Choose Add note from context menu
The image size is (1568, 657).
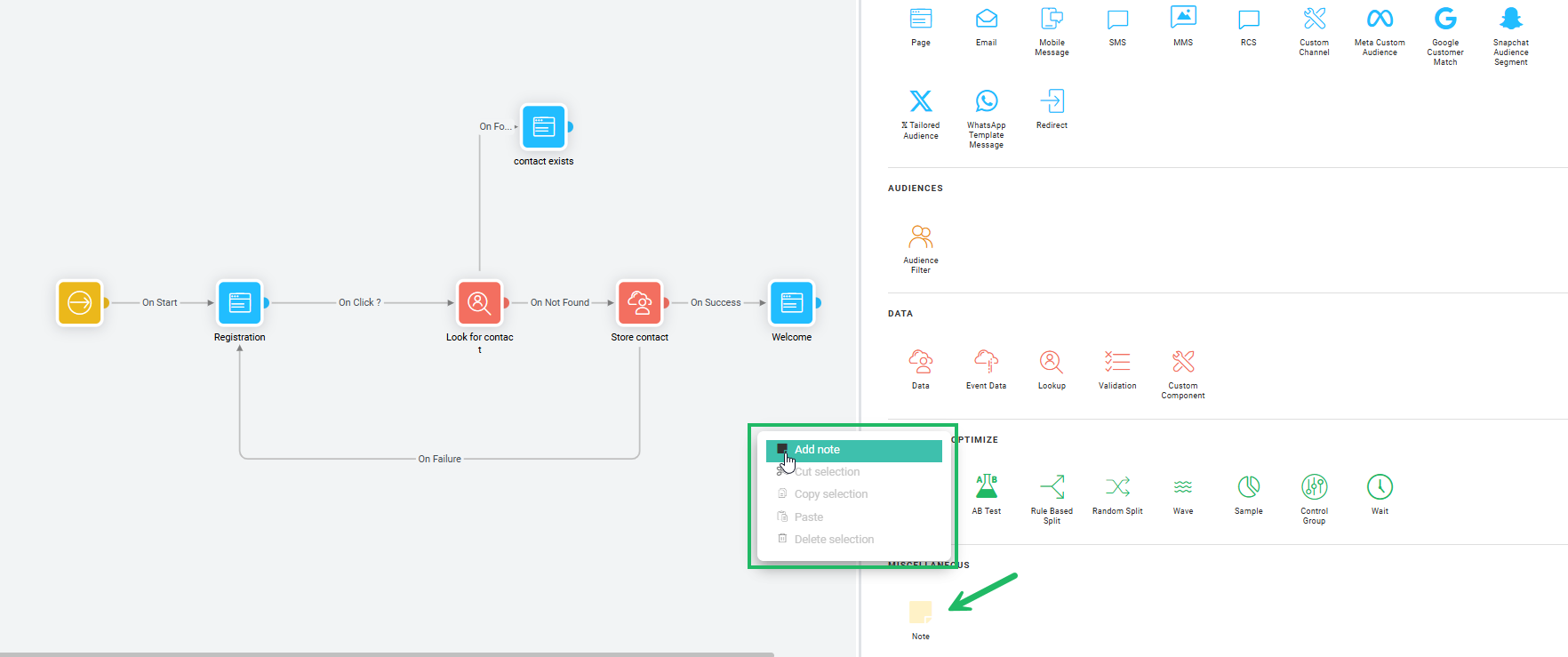click(x=853, y=450)
